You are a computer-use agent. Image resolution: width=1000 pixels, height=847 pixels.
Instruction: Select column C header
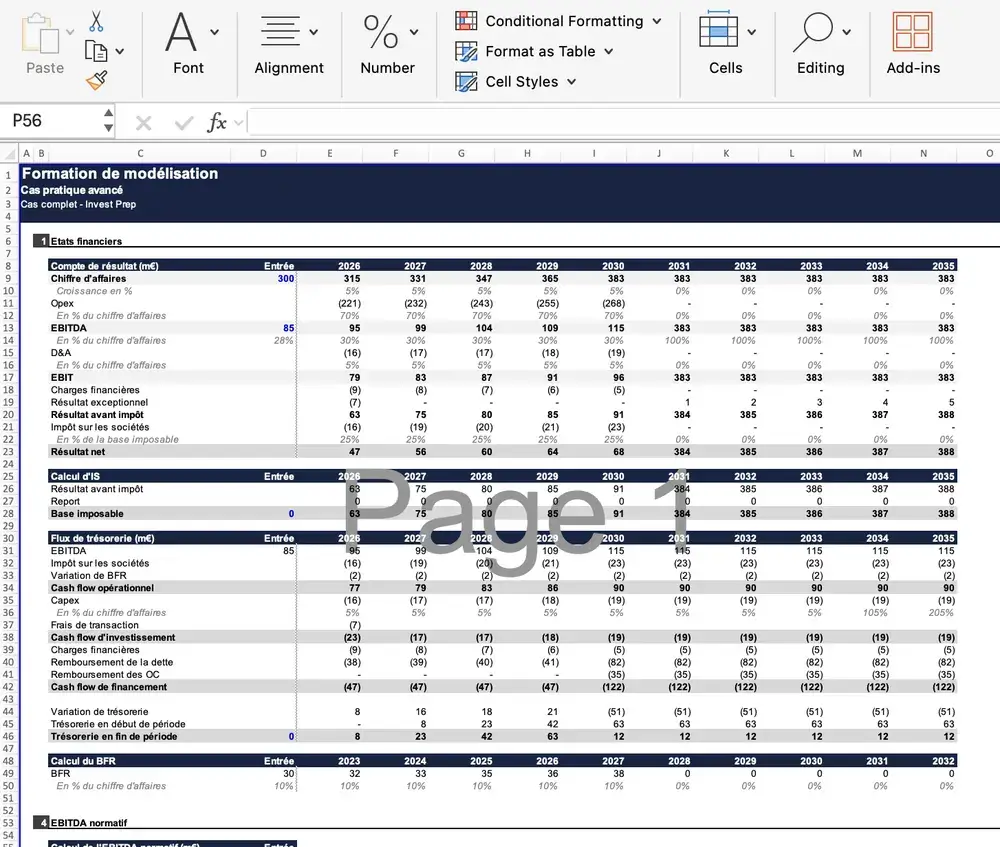pos(140,154)
